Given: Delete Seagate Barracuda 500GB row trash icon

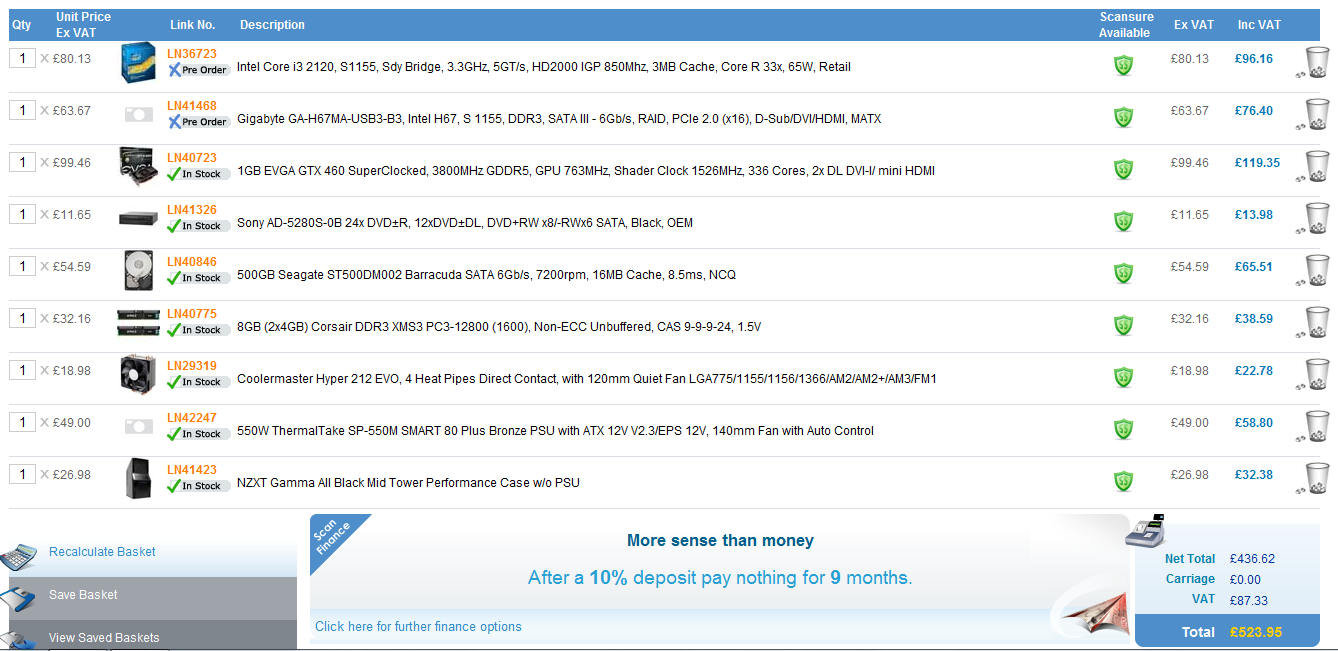Looking at the screenshot, I should [x=1315, y=270].
